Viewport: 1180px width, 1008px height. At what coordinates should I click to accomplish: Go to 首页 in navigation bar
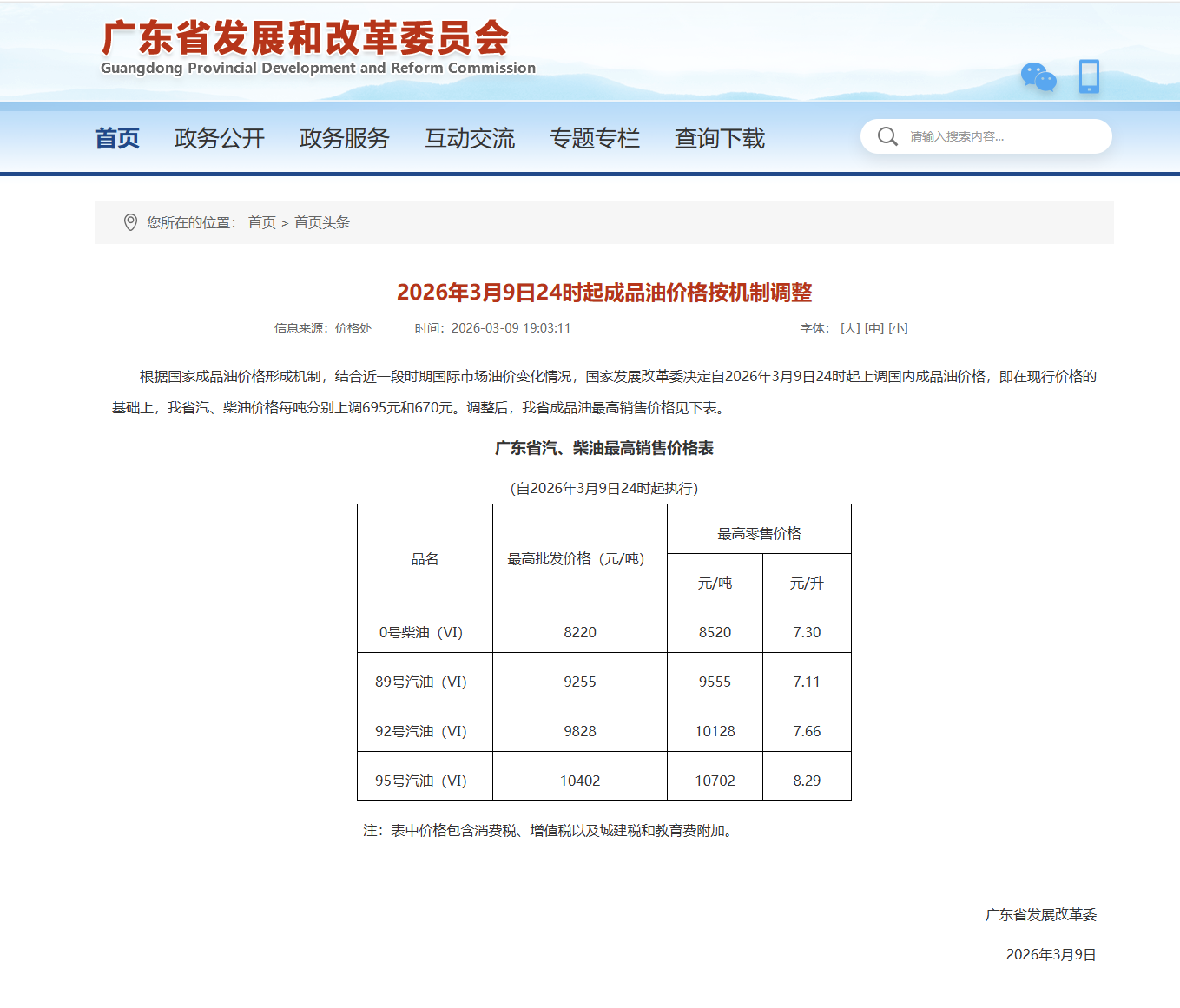(117, 138)
